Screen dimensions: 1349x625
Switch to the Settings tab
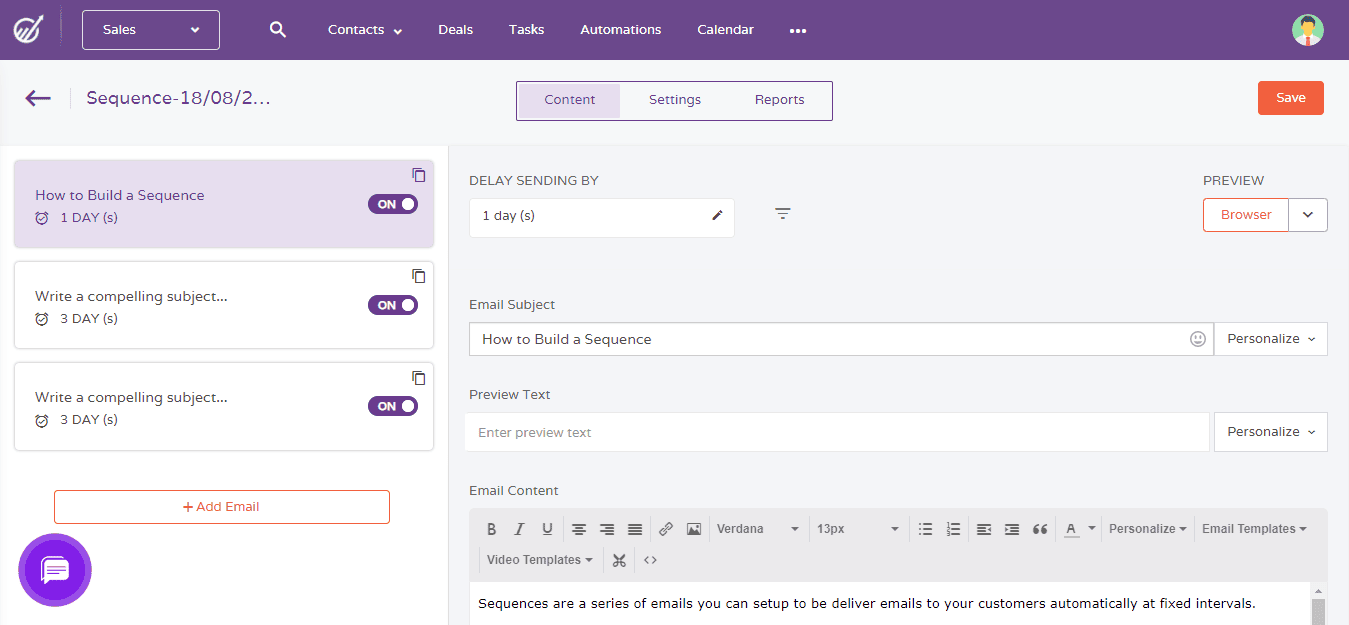pos(674,100)
